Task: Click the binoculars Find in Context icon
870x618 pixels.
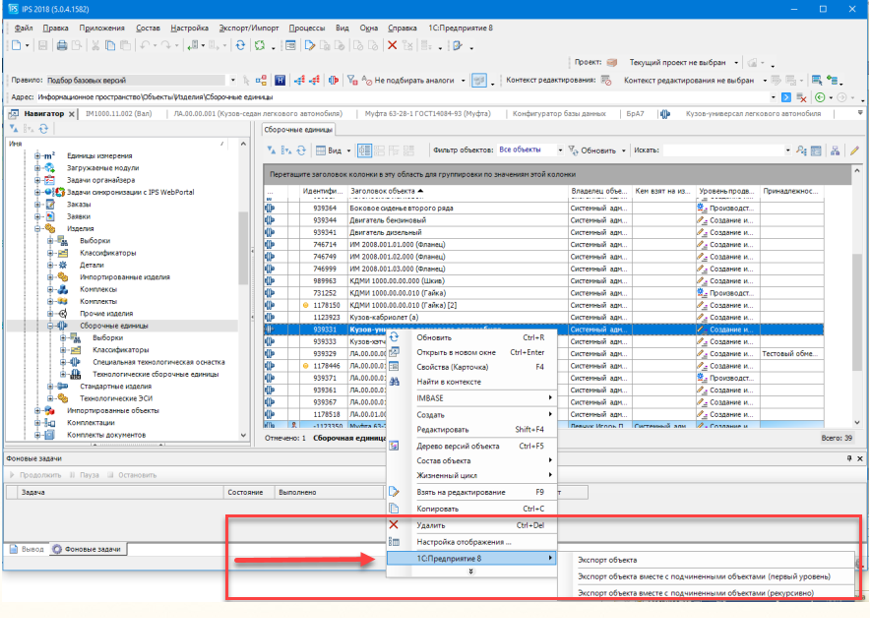Action: pyautogui.click(x=394, y=382)
